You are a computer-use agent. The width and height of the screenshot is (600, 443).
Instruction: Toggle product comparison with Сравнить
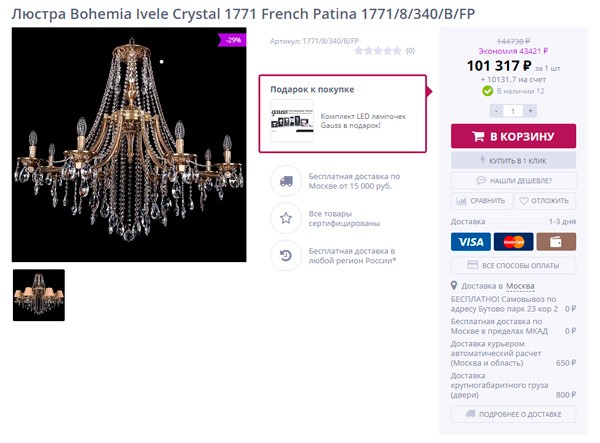pyautogui.click(x=481, y=200)
